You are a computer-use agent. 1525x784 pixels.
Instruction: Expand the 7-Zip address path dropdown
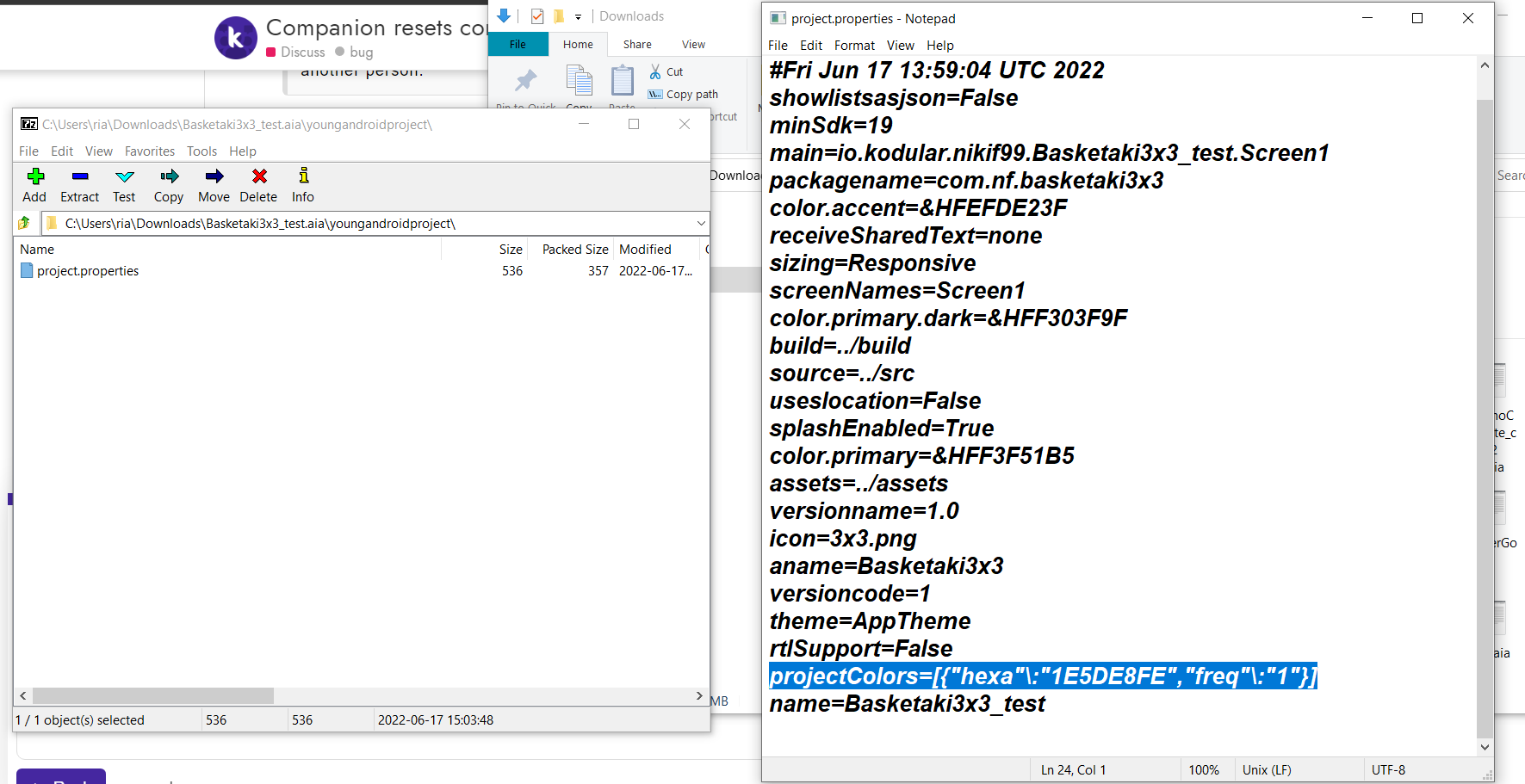coord(701,224)
